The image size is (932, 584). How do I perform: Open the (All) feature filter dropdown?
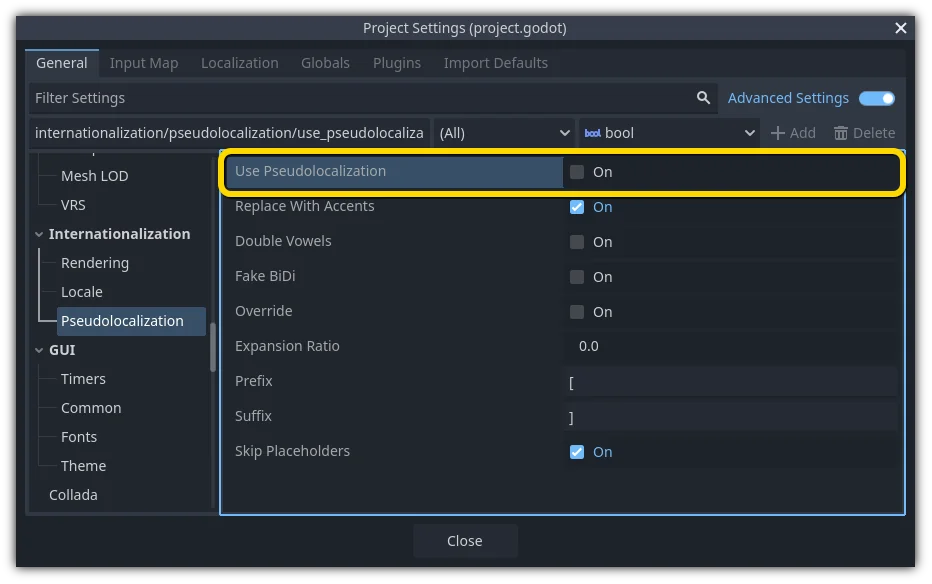coord(503,132)
